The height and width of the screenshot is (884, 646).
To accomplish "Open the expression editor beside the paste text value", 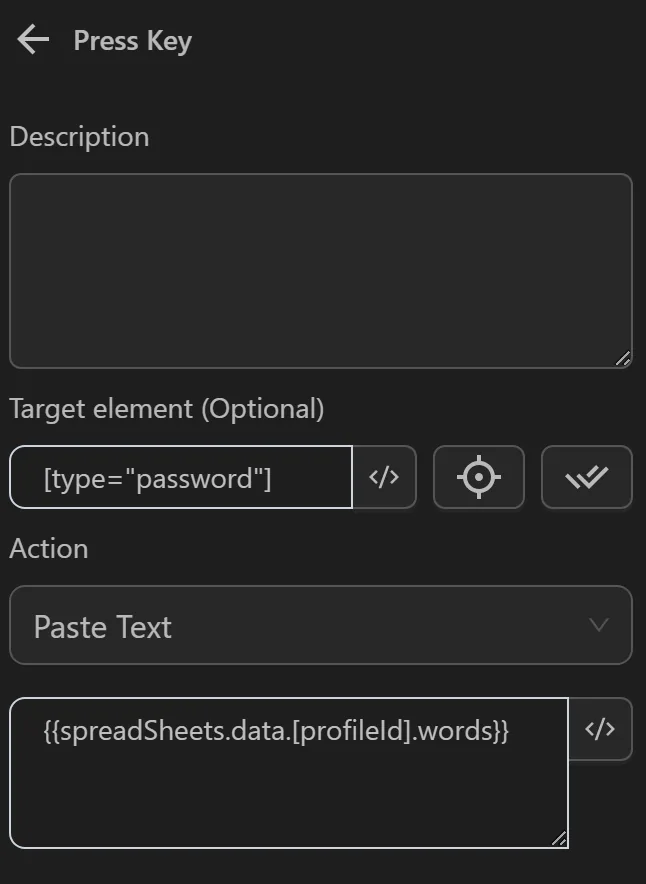I will pyautogui.click(x=601, y=729).
